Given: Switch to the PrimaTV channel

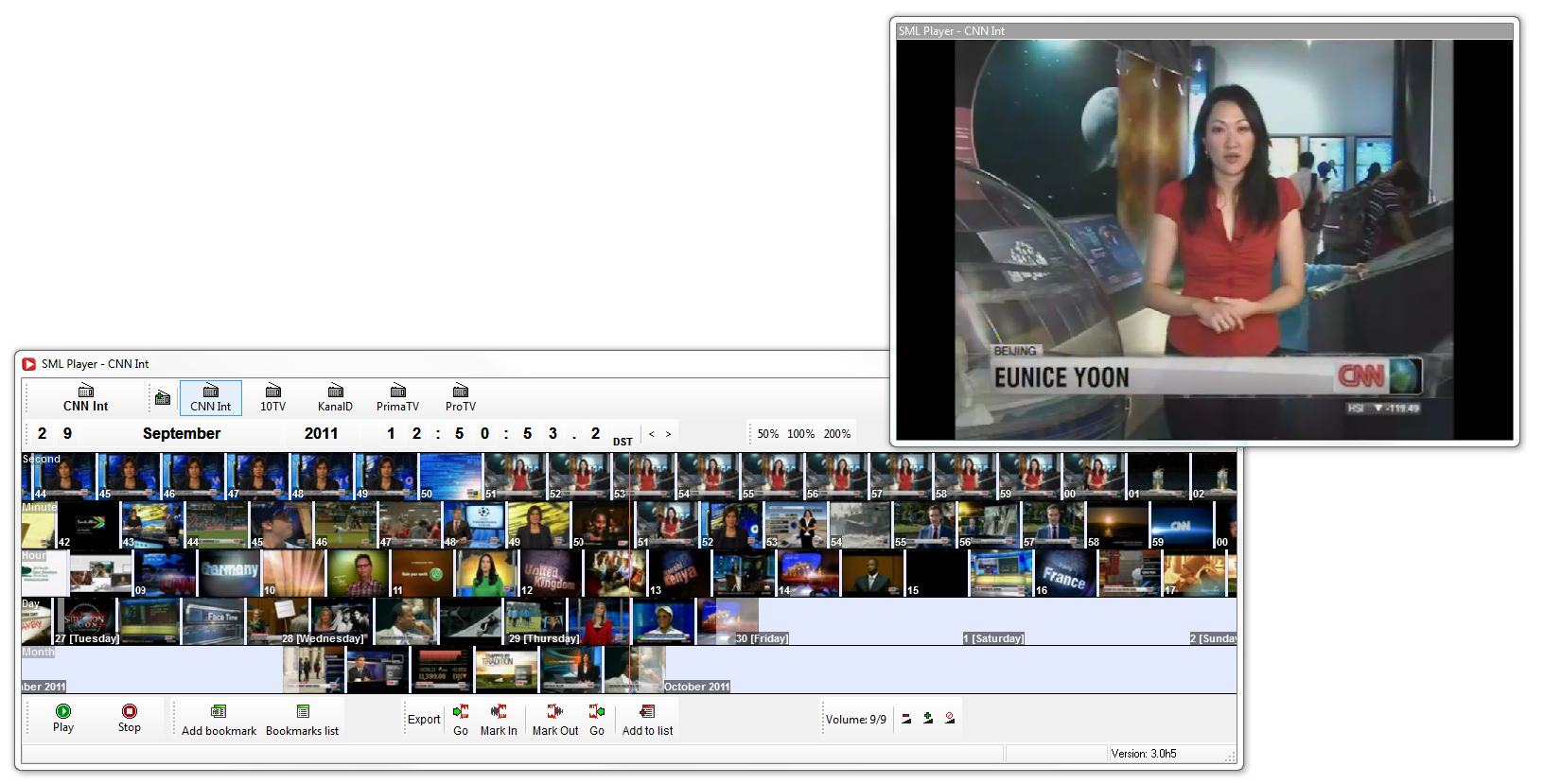Looking at the screenshot, I should pos(397,398).
